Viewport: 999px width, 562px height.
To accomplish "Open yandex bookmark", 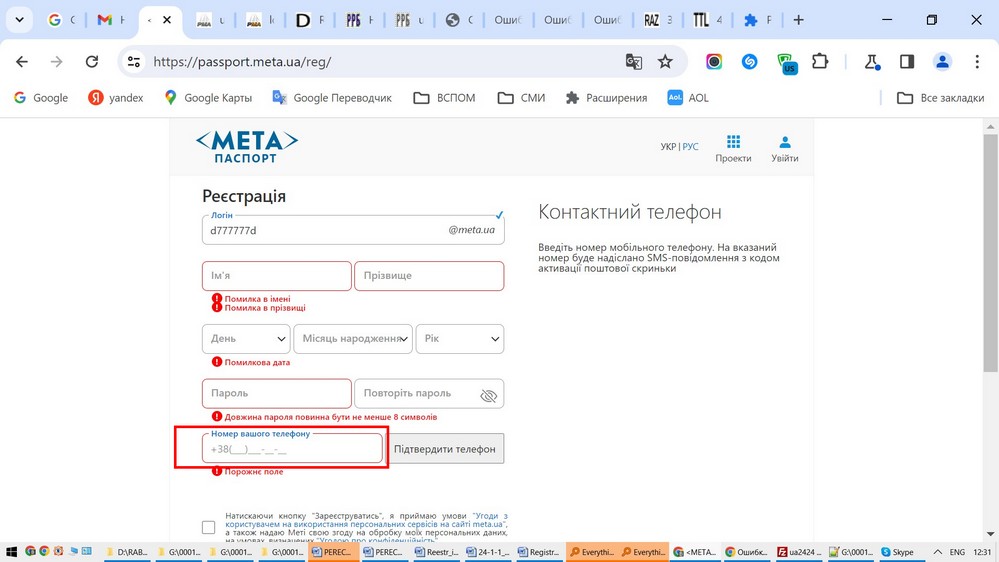I will pyautogui.click(x=116, y=97).
